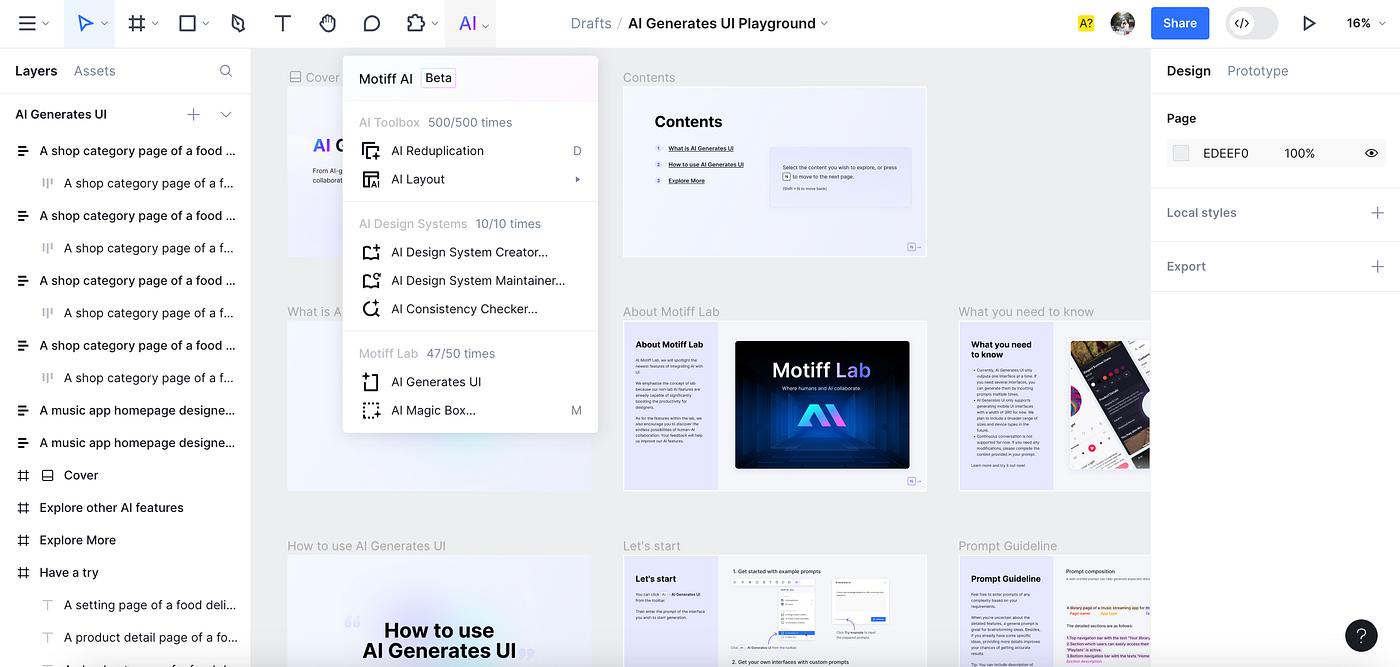The height and width of the screenshot is (667, 1400).
Task: Search layers with magnifier icon
Action: pos(226,71)
